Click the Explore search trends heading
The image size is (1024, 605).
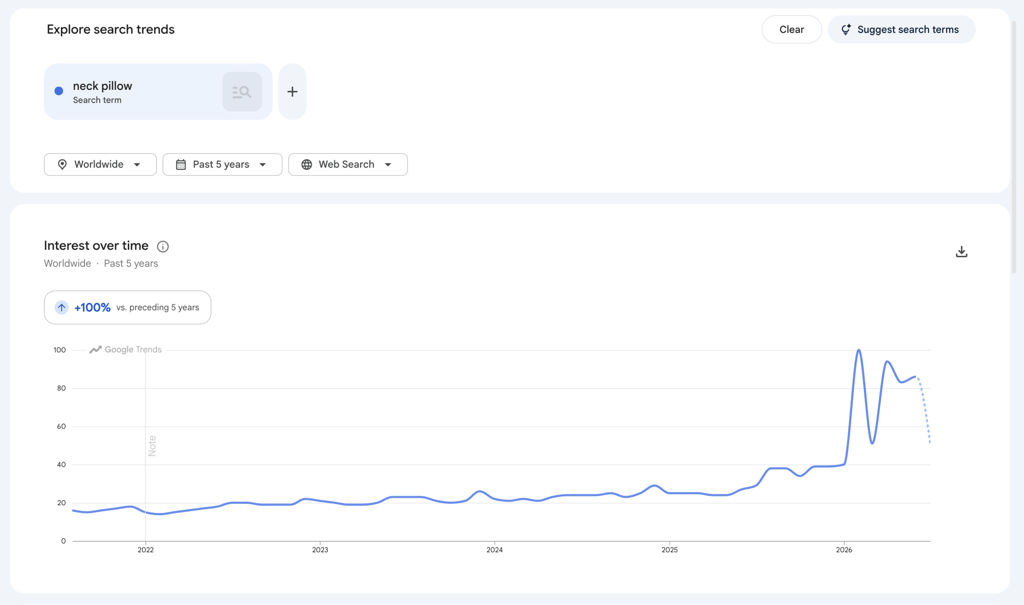[110, 29]
